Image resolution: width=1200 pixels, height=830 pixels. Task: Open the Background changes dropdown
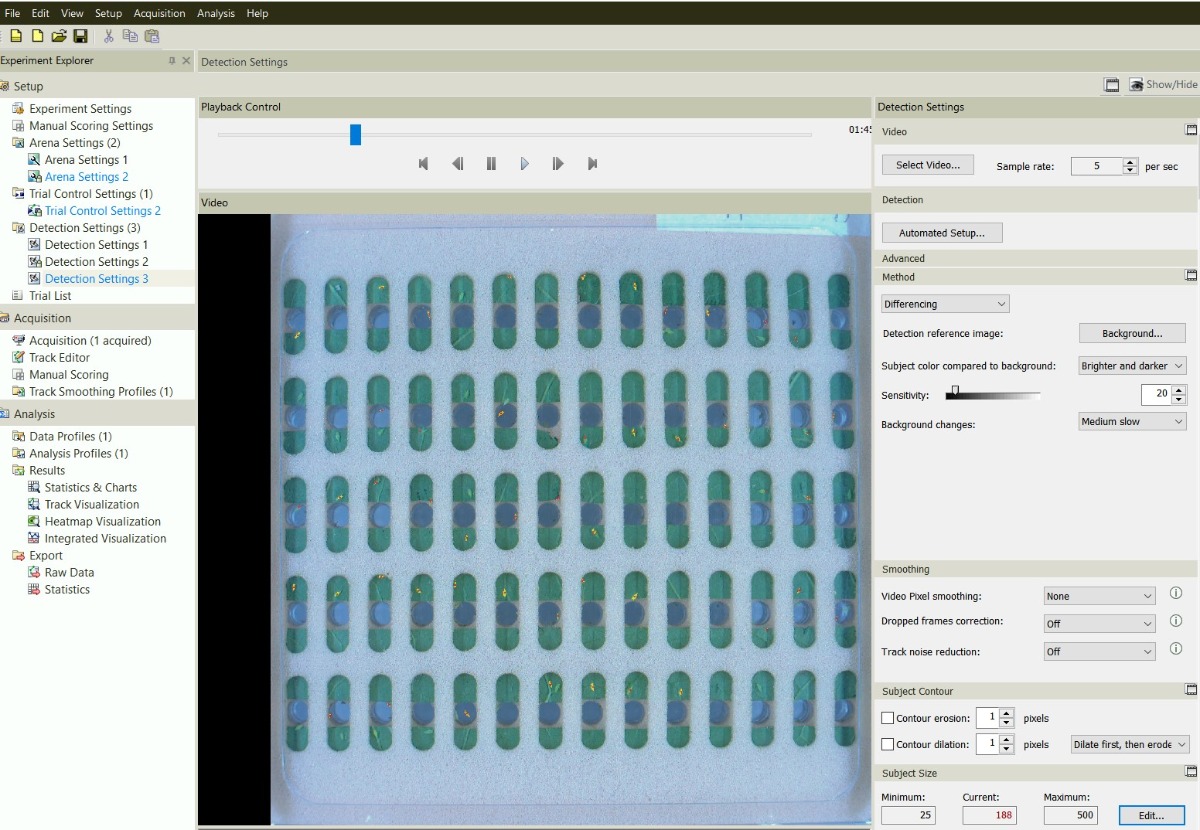point(1132,422)
